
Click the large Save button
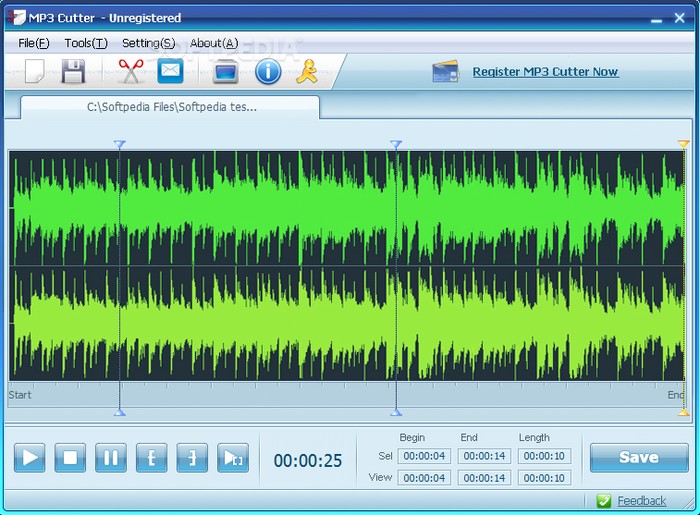click(x=638, y=458)
